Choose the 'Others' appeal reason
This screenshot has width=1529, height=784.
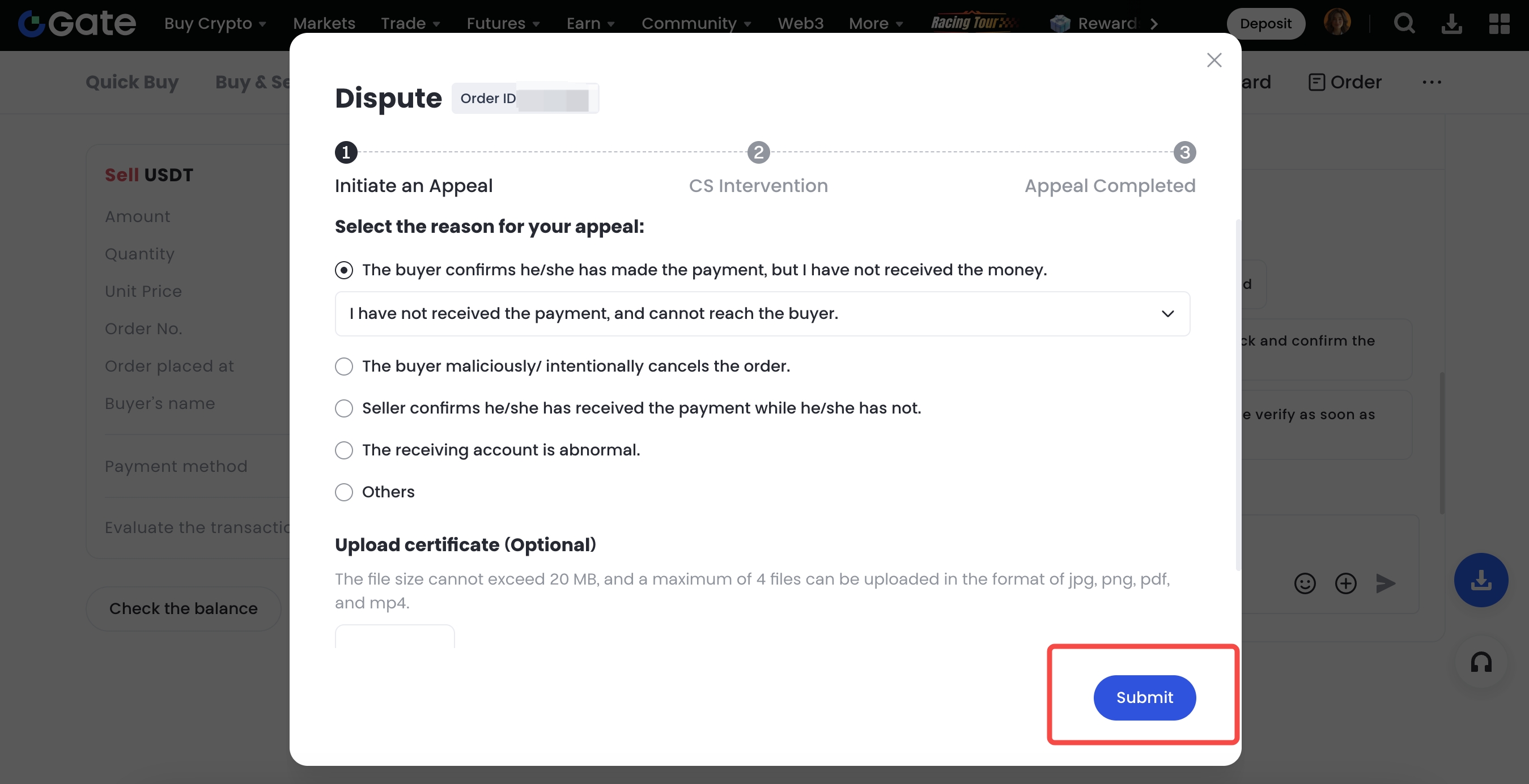coord(344,493)
